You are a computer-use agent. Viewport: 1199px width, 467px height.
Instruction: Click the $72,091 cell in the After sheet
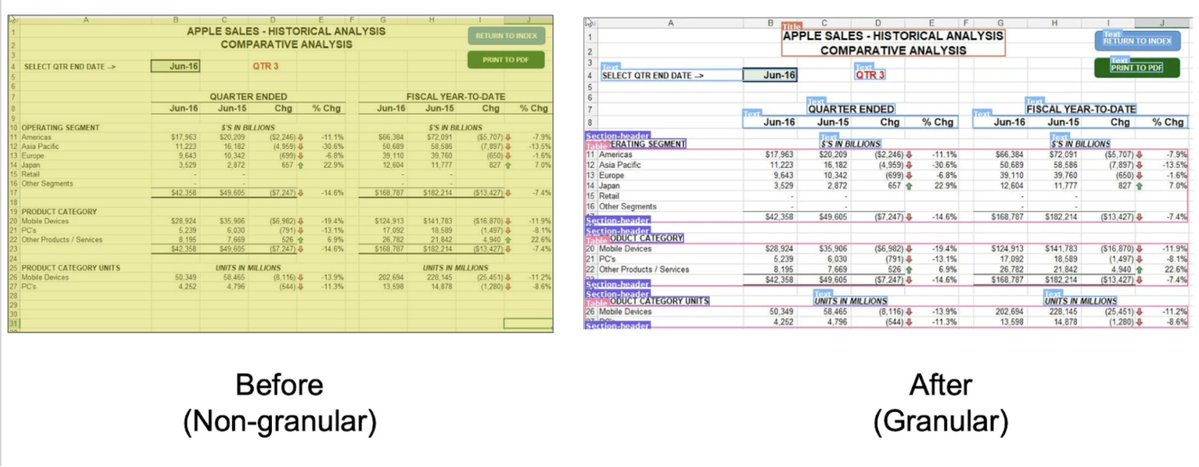pos(1064,154)
